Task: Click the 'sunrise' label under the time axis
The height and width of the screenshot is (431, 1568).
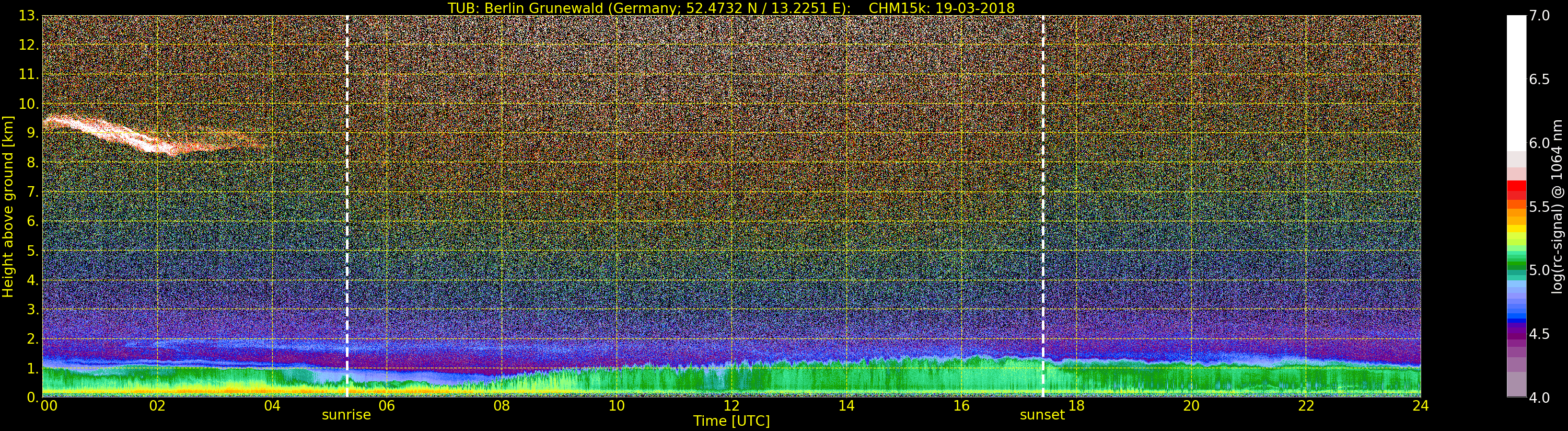Action: click(x=346, y=415)
